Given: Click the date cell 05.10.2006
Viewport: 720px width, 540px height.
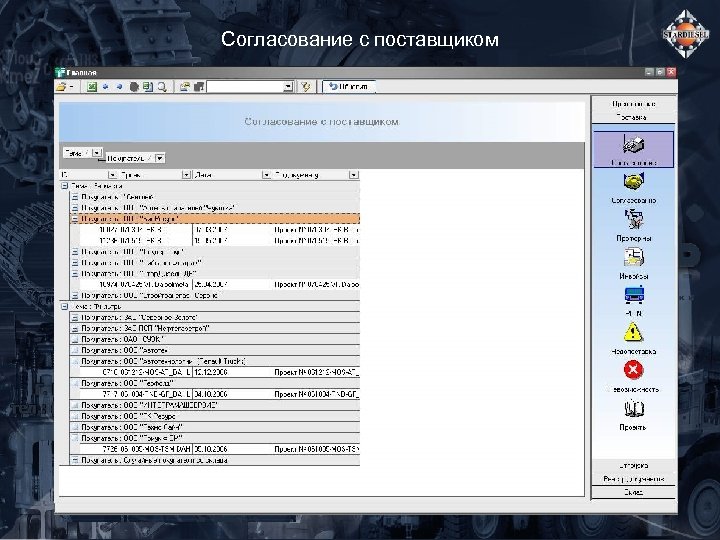Looking at the screenshot, I should pos(232,449).
